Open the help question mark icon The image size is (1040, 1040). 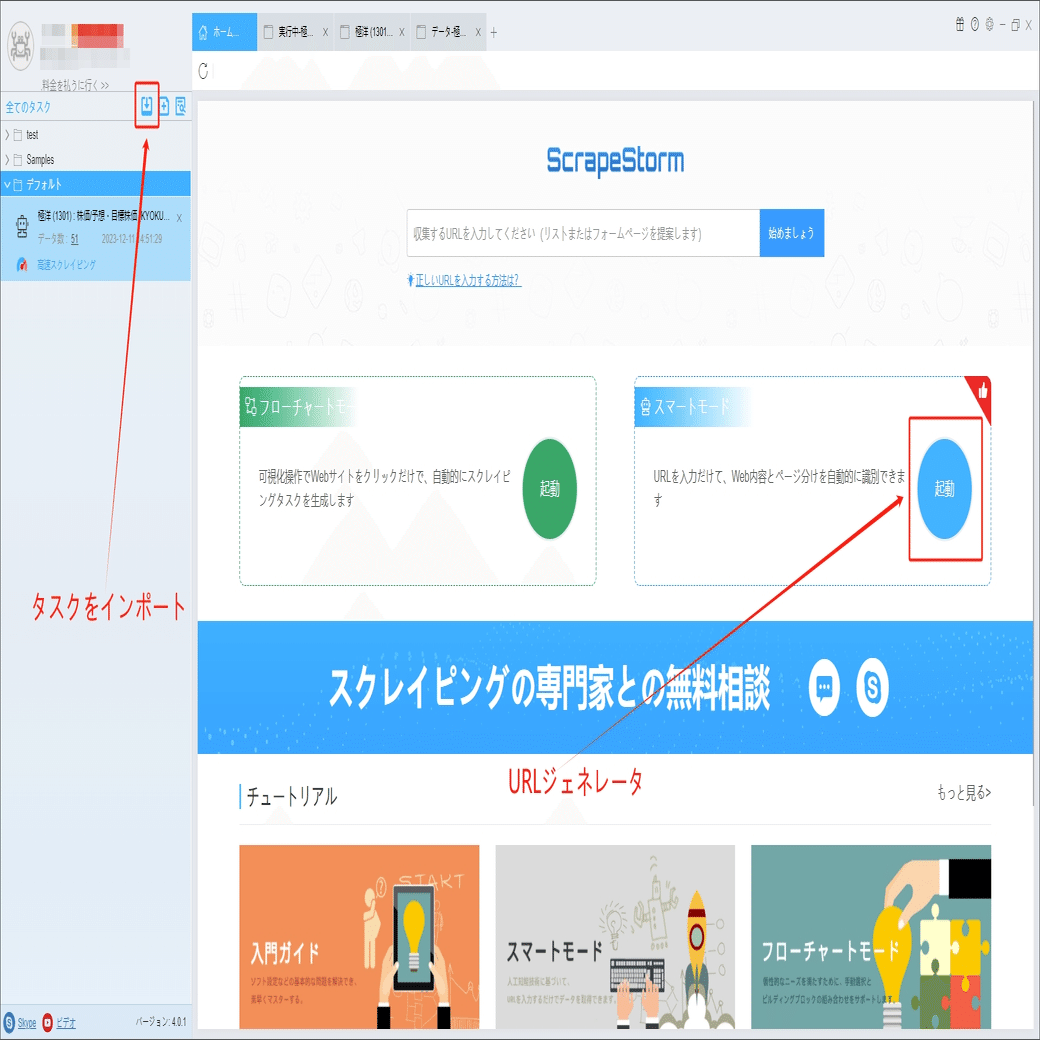pyautogui.click(x=975, y=25)
